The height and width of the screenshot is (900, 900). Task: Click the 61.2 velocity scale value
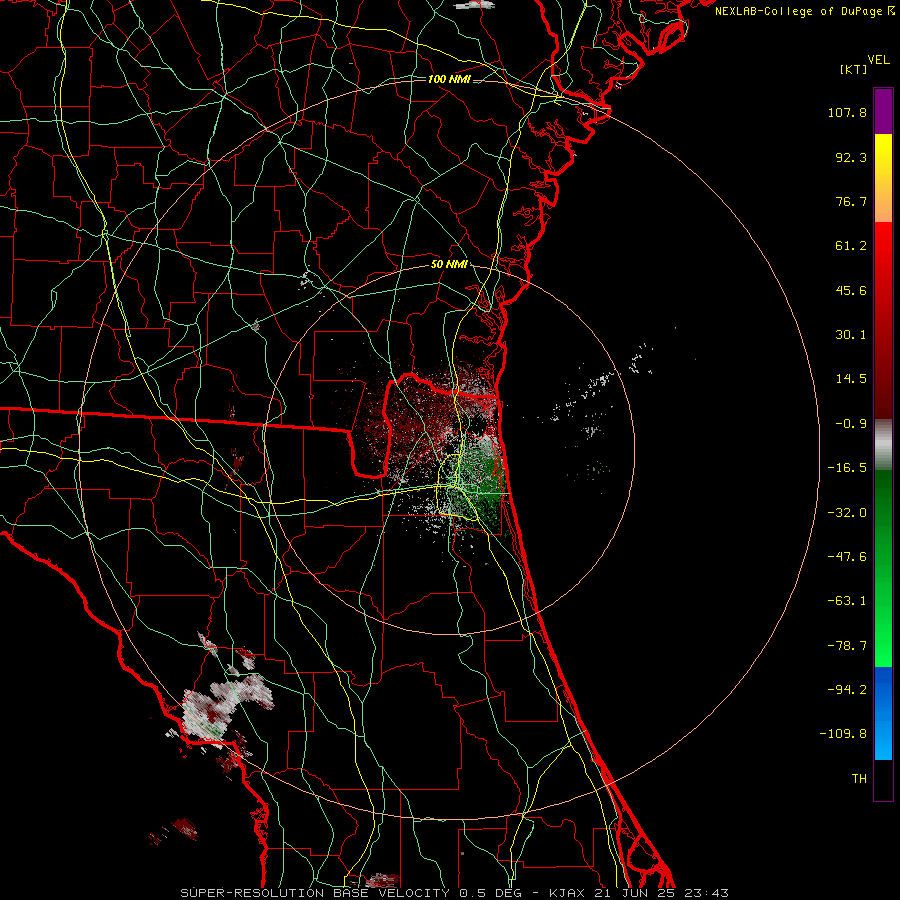(x=851, y=246)
